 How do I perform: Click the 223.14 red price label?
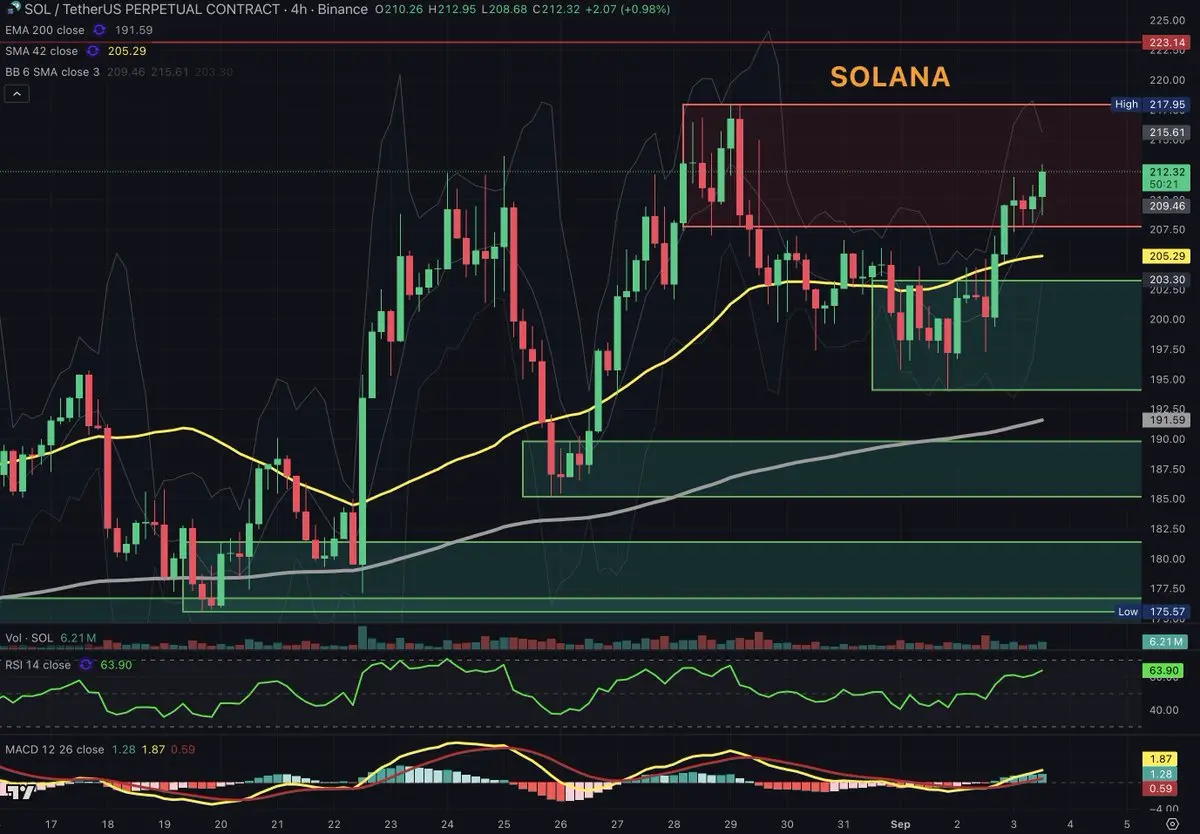(1165, 43)
